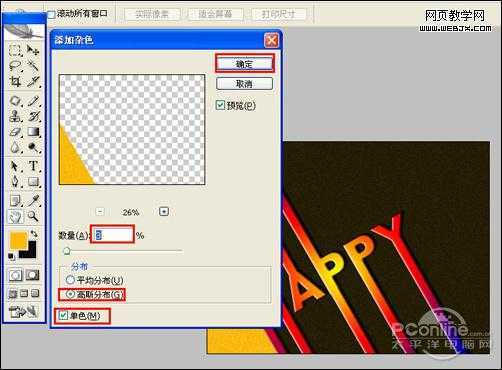Select the Healing Brush tool
This screenshot has width=502, height=370.
pyautogui.click(x=15, y=101)
